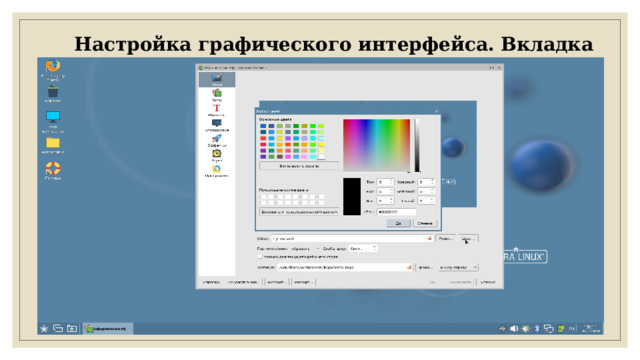Image resolution: width=640 pixels, height=360 pixels.
Task: Click the Отмена button of the settings window
Action: [x=487, y=282]
